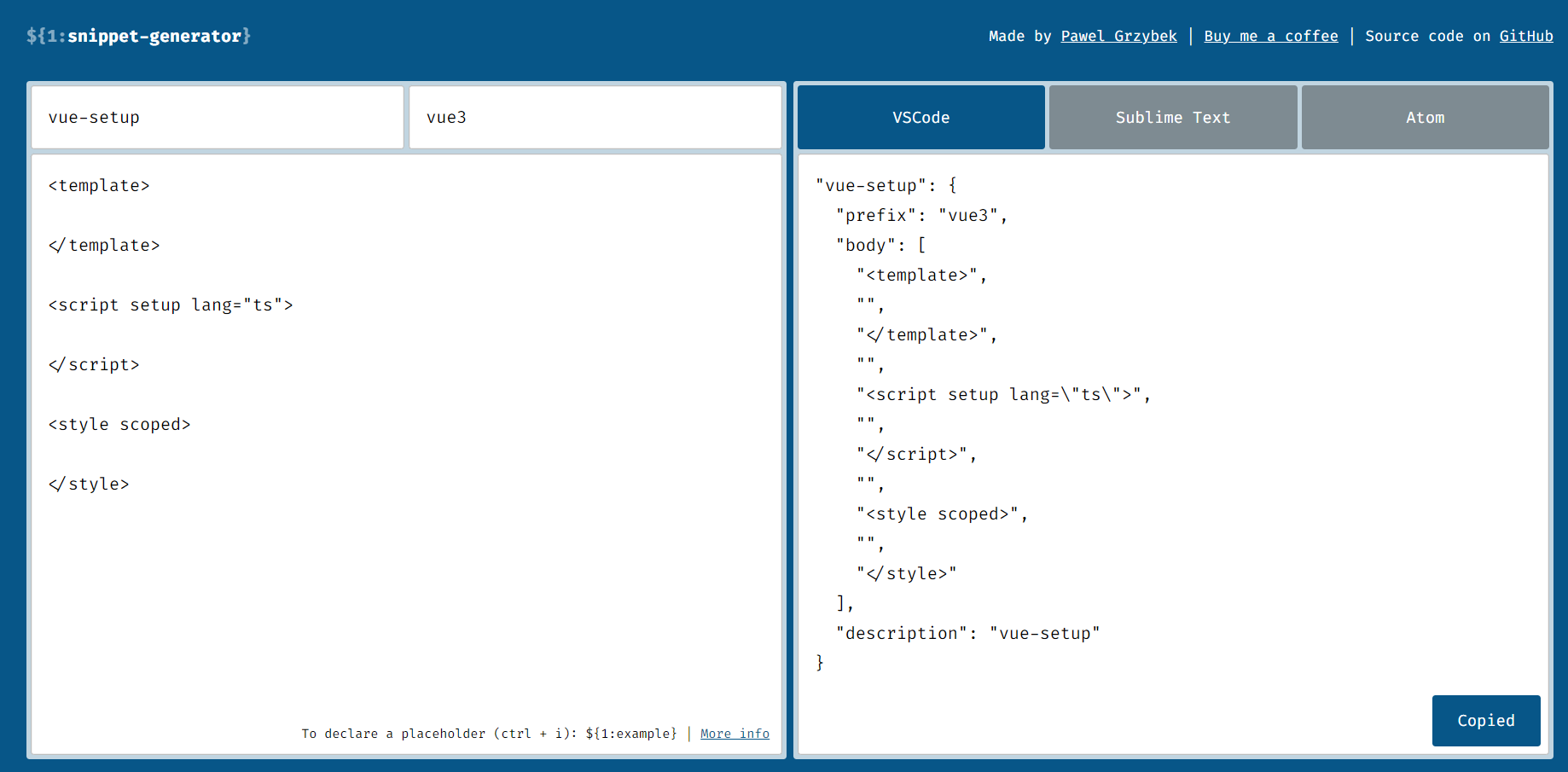
Task: View source code on GitHub
Action: coord(1526,36)
